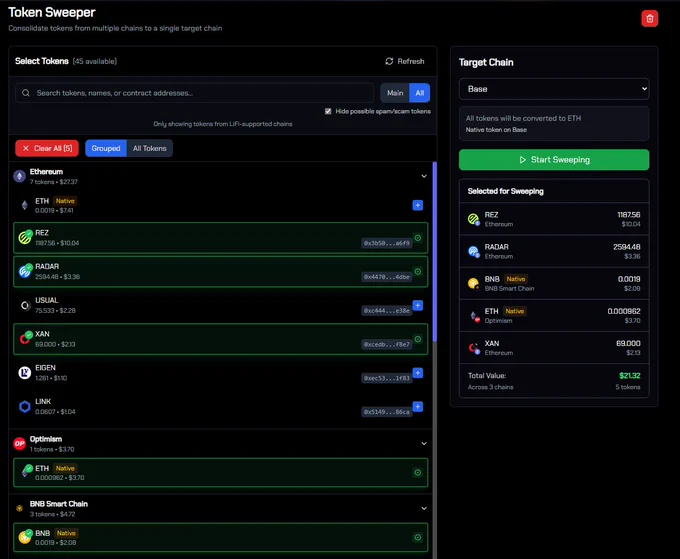The image size is (680, 559).
Task: Click the EIGEN token icon
Action: 25,373
